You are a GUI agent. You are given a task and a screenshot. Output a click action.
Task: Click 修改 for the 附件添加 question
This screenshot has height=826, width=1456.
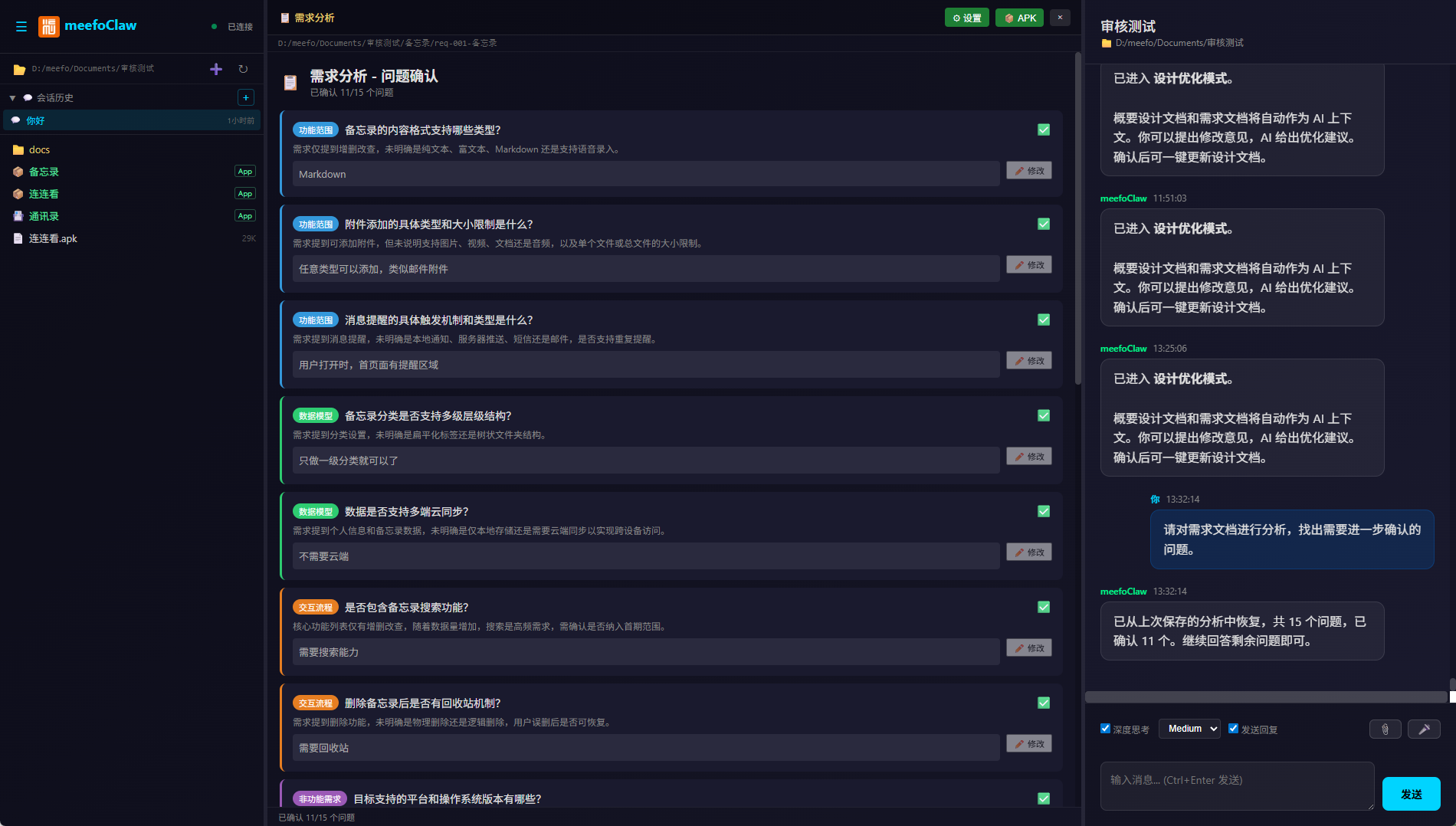pyautogui.click(x=1029, y=264)
